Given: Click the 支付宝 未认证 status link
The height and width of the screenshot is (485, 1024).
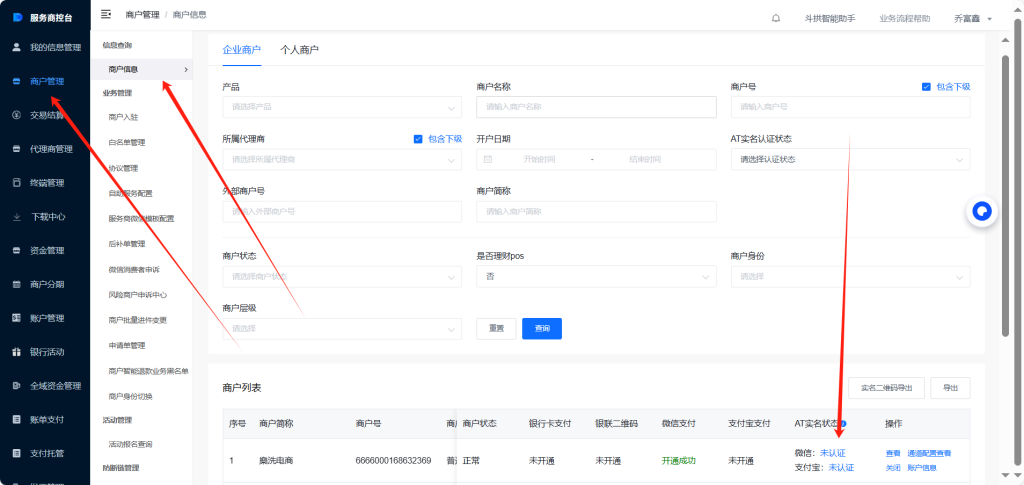Looking at the screenshot, I should [841, 467].
